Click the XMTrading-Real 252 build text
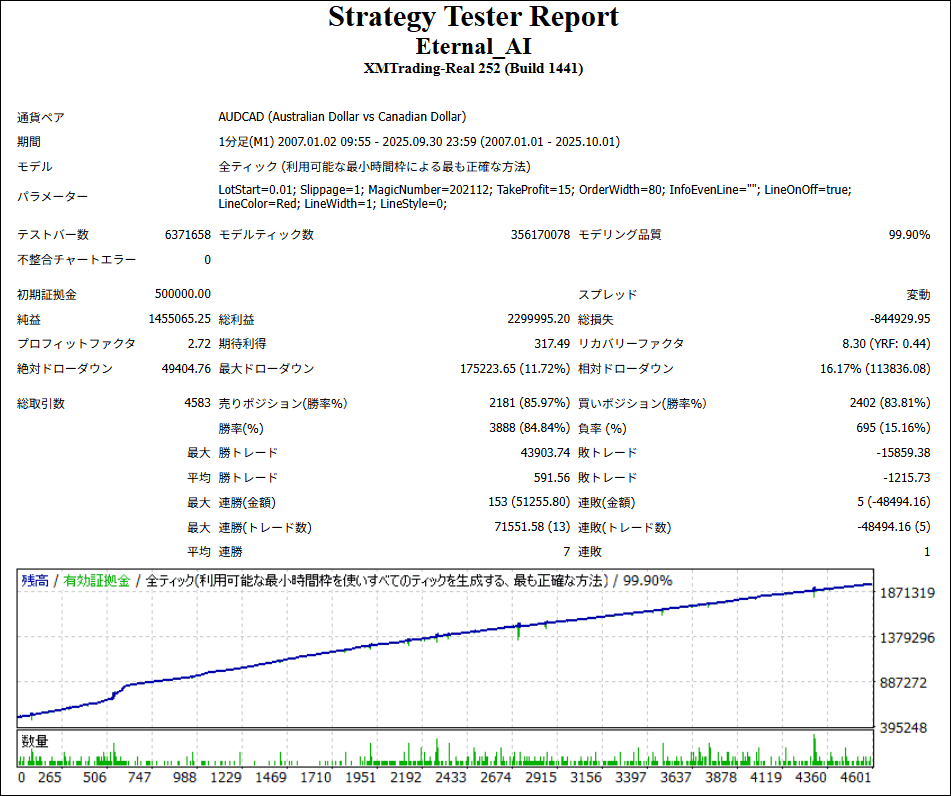951x796 pixels. point(473,68)
